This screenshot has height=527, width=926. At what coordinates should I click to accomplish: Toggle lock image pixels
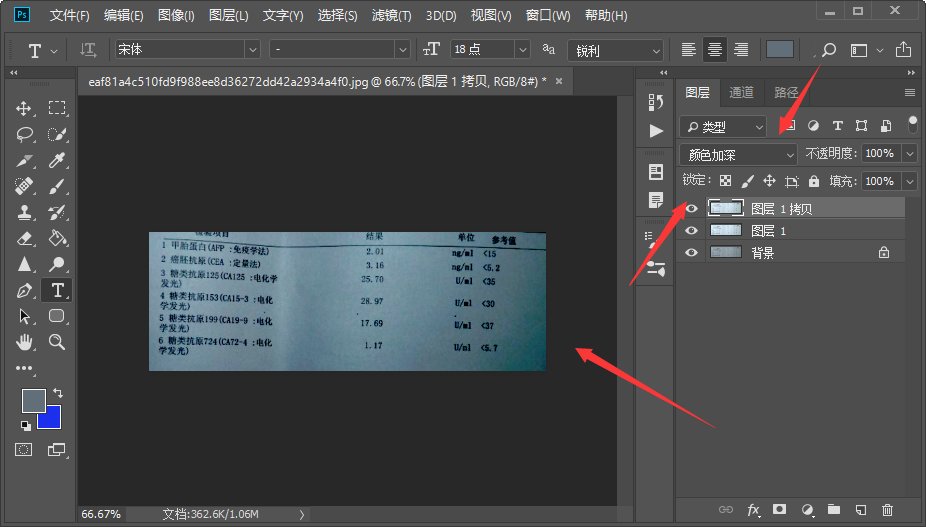747,181
